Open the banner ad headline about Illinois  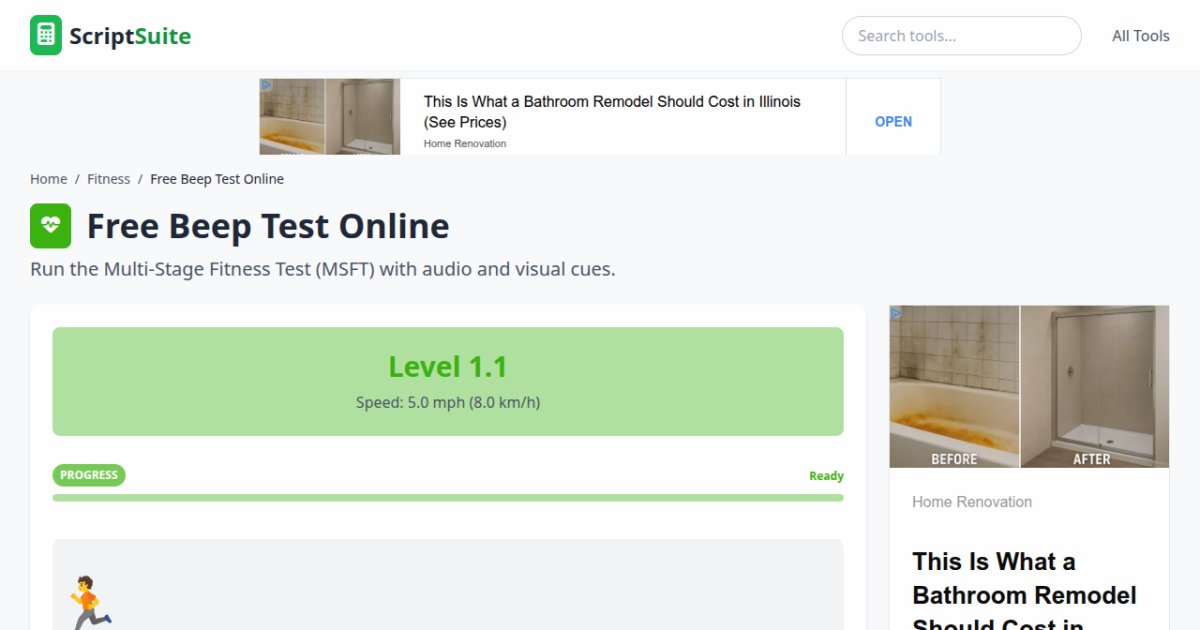611,111
